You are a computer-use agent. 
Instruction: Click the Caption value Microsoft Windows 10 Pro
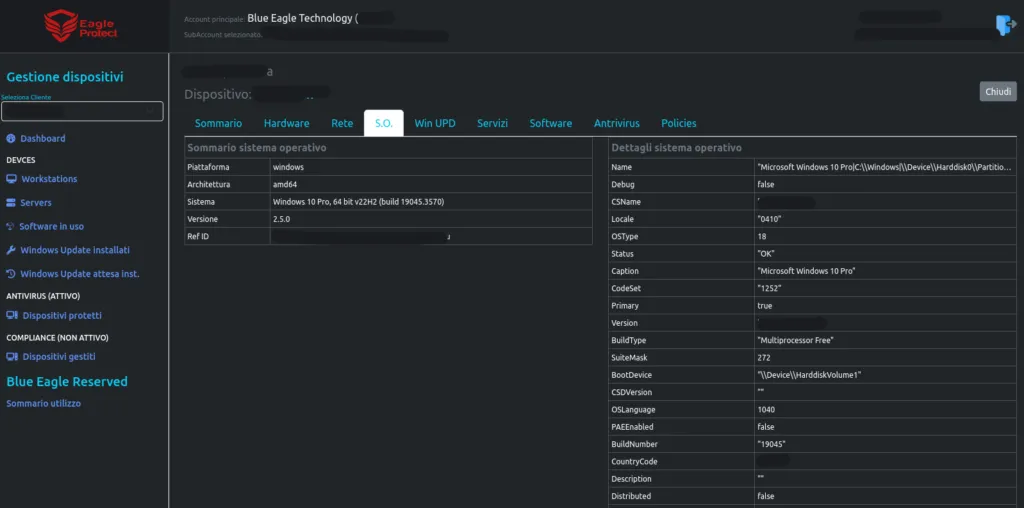(x=807, y=271)
